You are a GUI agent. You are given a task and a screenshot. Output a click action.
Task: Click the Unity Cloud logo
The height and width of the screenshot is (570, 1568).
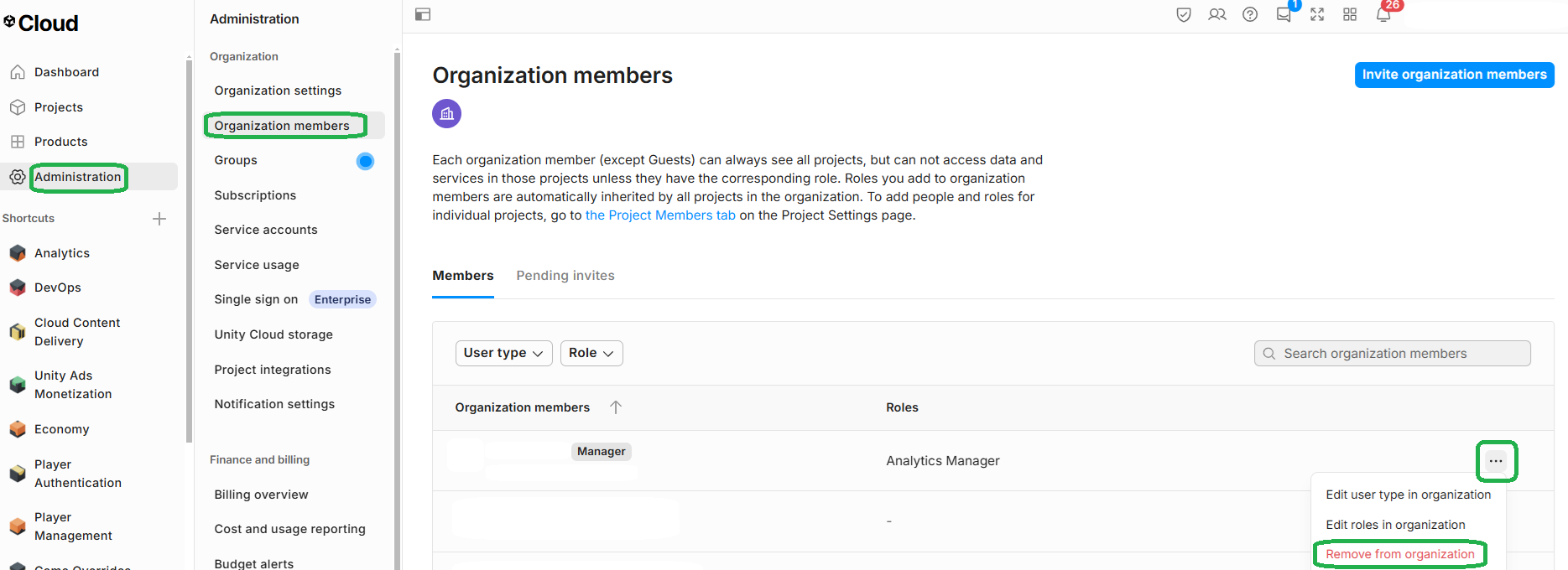tap(41, 23)
